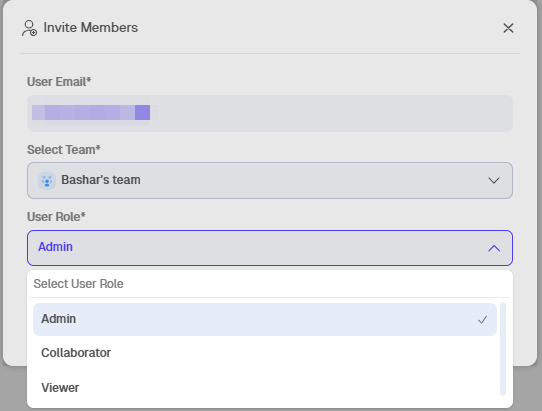Click the blurred email text in field

tap(91, 113)
